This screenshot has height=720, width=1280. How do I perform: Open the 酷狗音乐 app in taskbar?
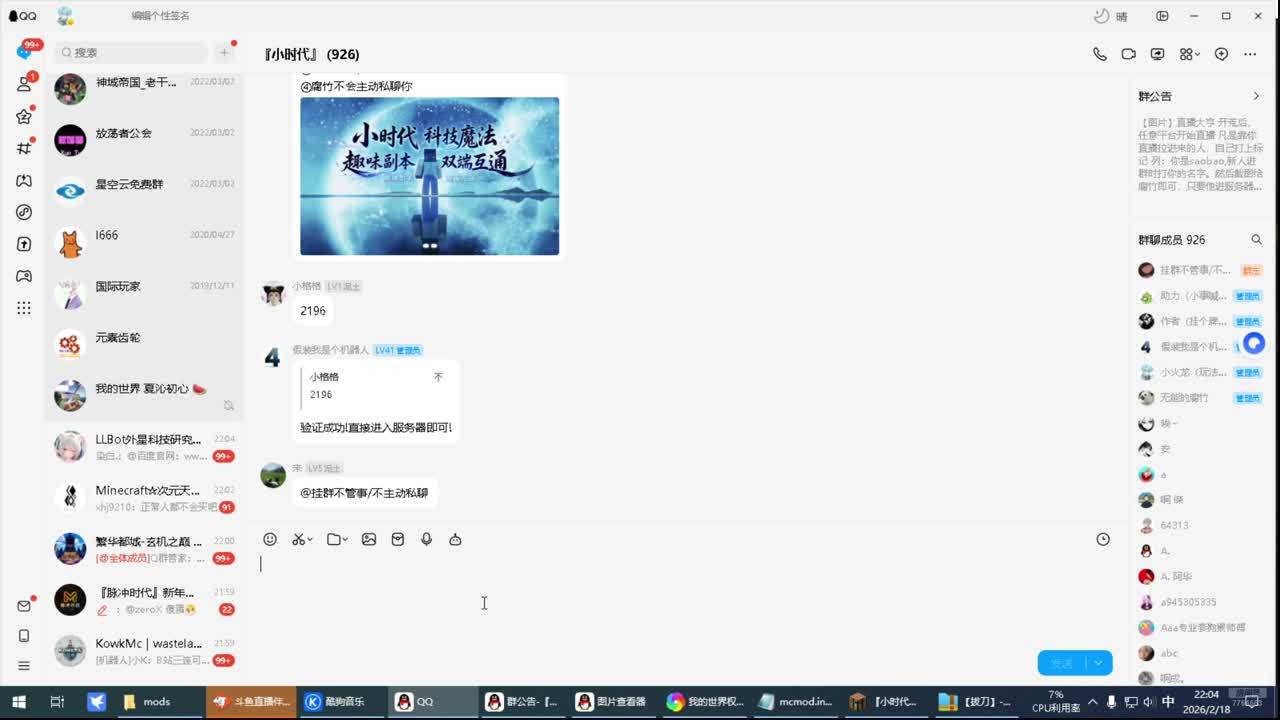pos(336,702)
